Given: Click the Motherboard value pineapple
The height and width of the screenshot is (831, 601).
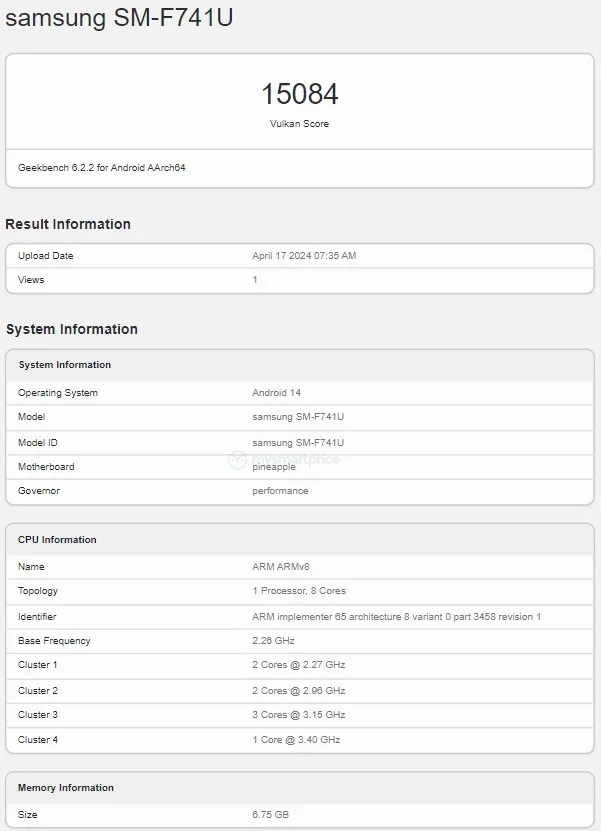Looking at the screenshot, I should [275, 467].
